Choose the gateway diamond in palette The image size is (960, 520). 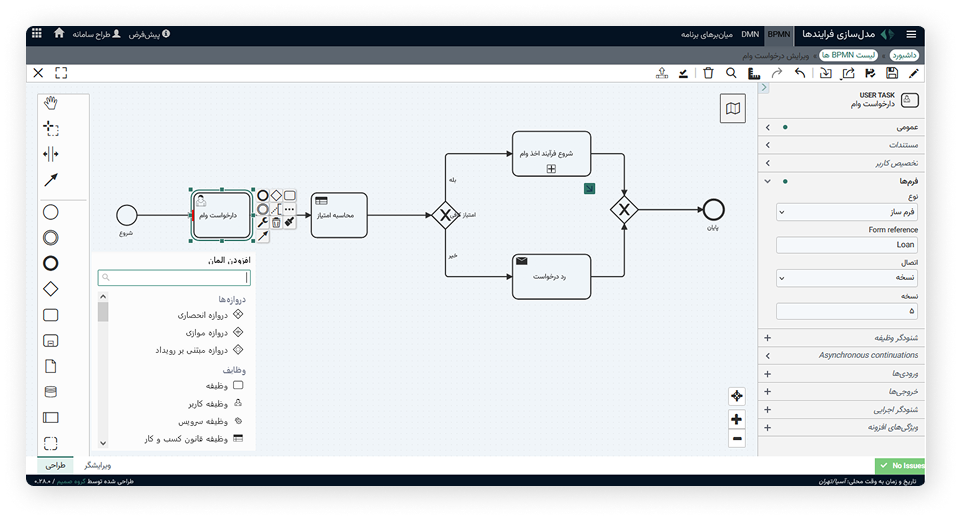pos(51,288)
